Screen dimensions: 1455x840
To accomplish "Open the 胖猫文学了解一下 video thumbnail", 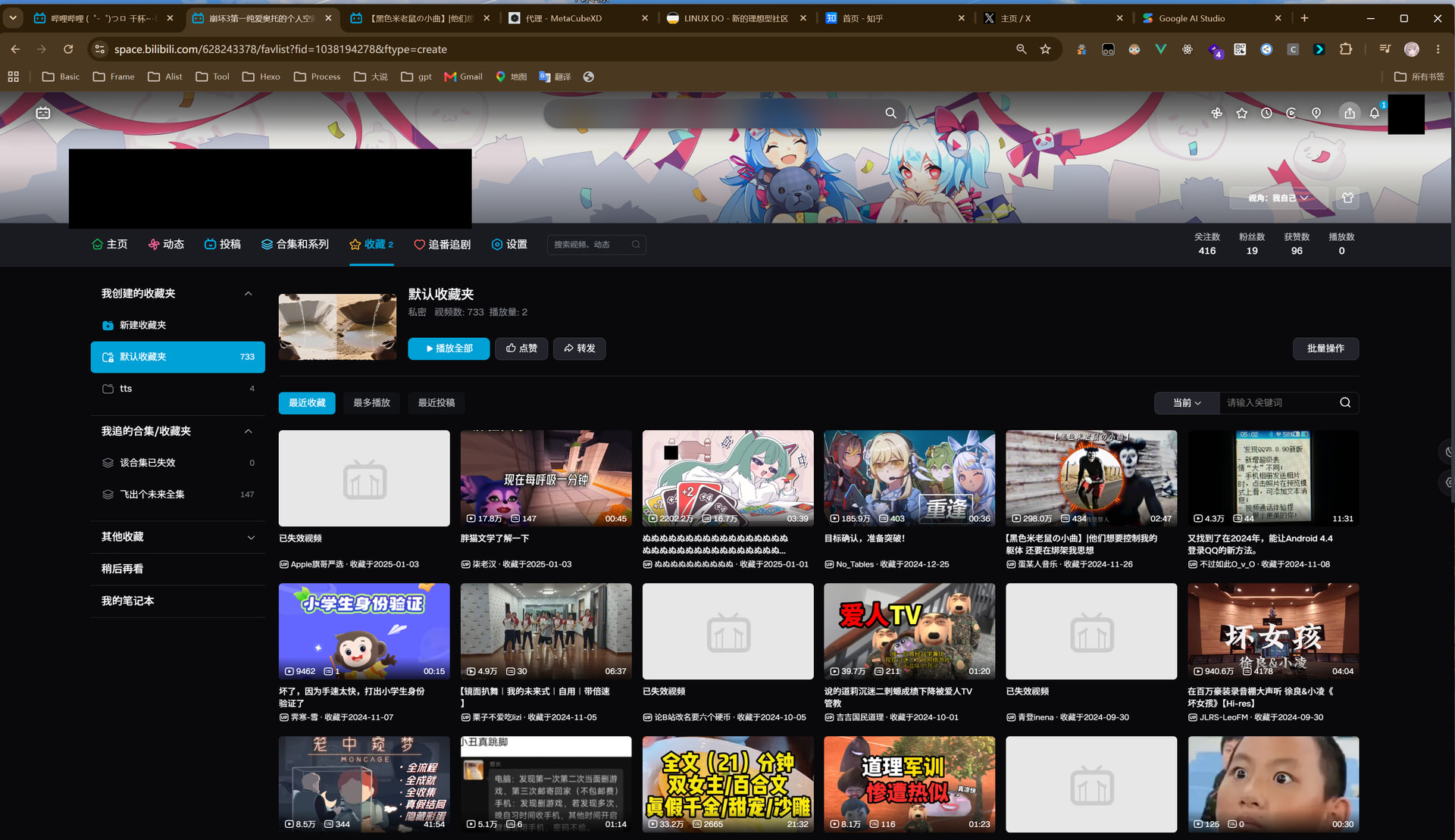I will (x=546, y=479).
